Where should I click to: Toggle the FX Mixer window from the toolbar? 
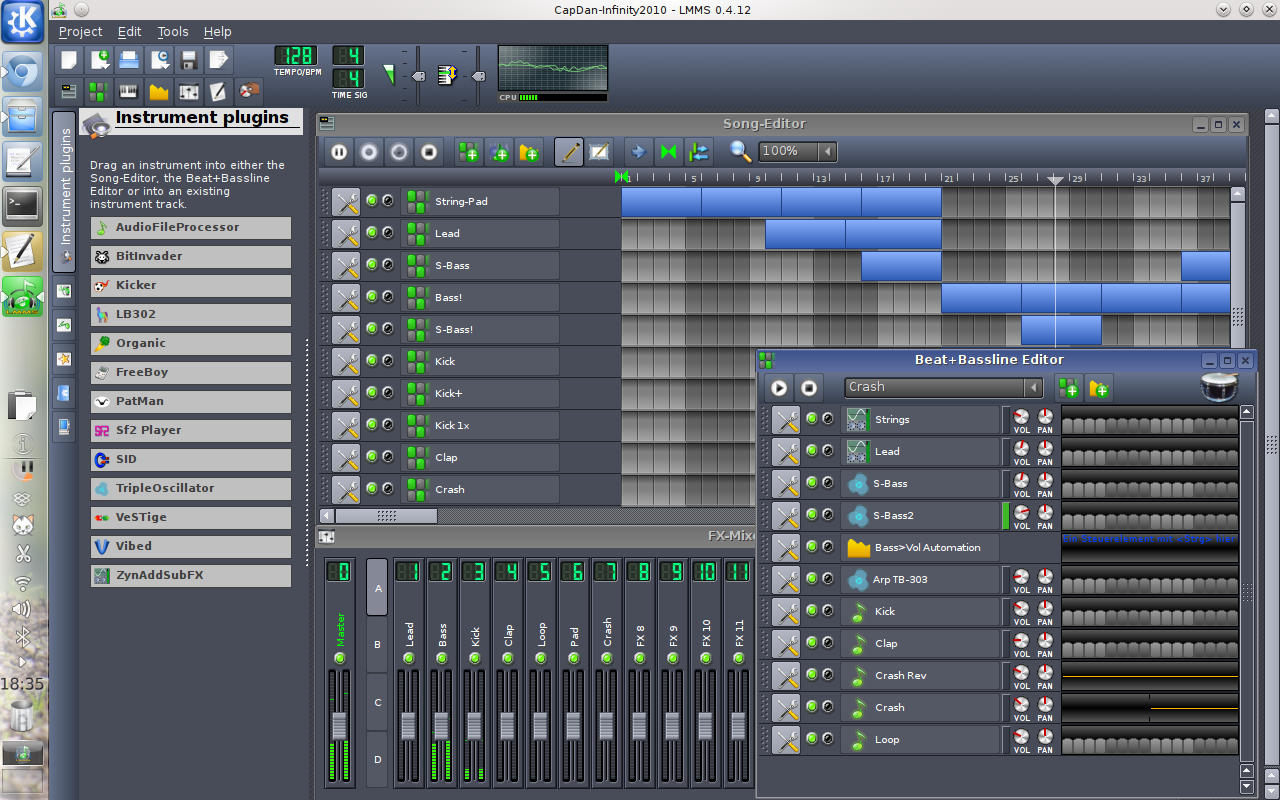pos(189,92)
